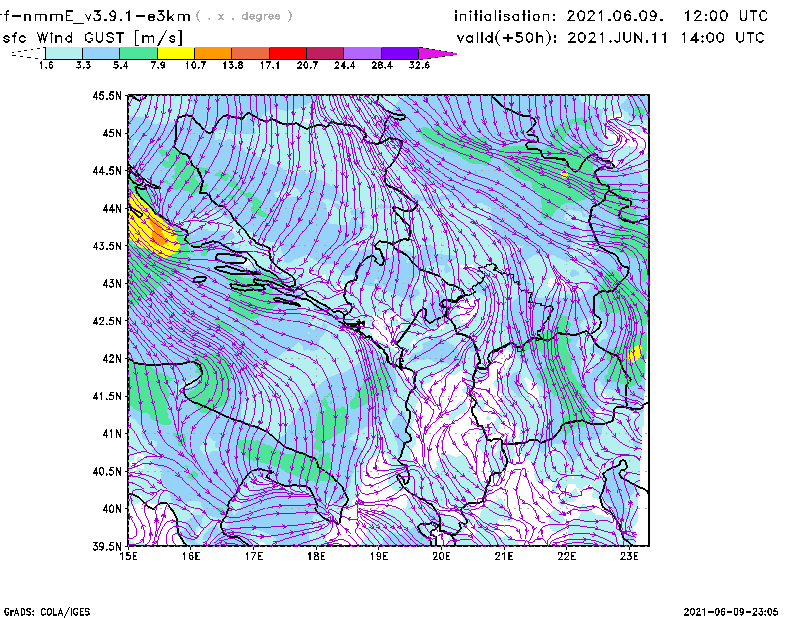Click the dashed white arrow below 1.6
The width and height of the screenshot is (800, 618).
pos(28,53)
